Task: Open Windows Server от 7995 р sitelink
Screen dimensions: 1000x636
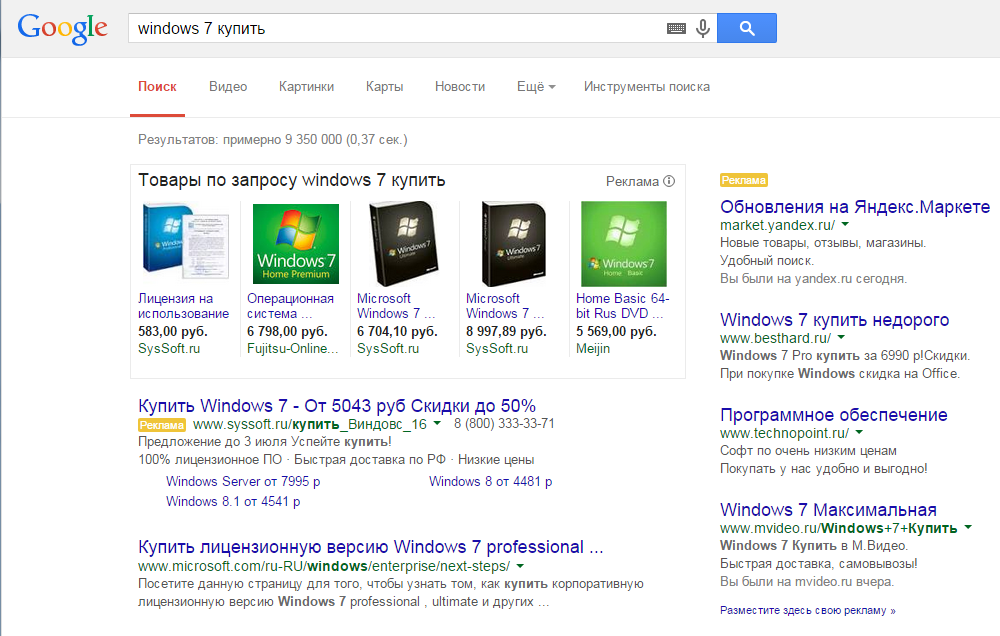Action: 243,482
